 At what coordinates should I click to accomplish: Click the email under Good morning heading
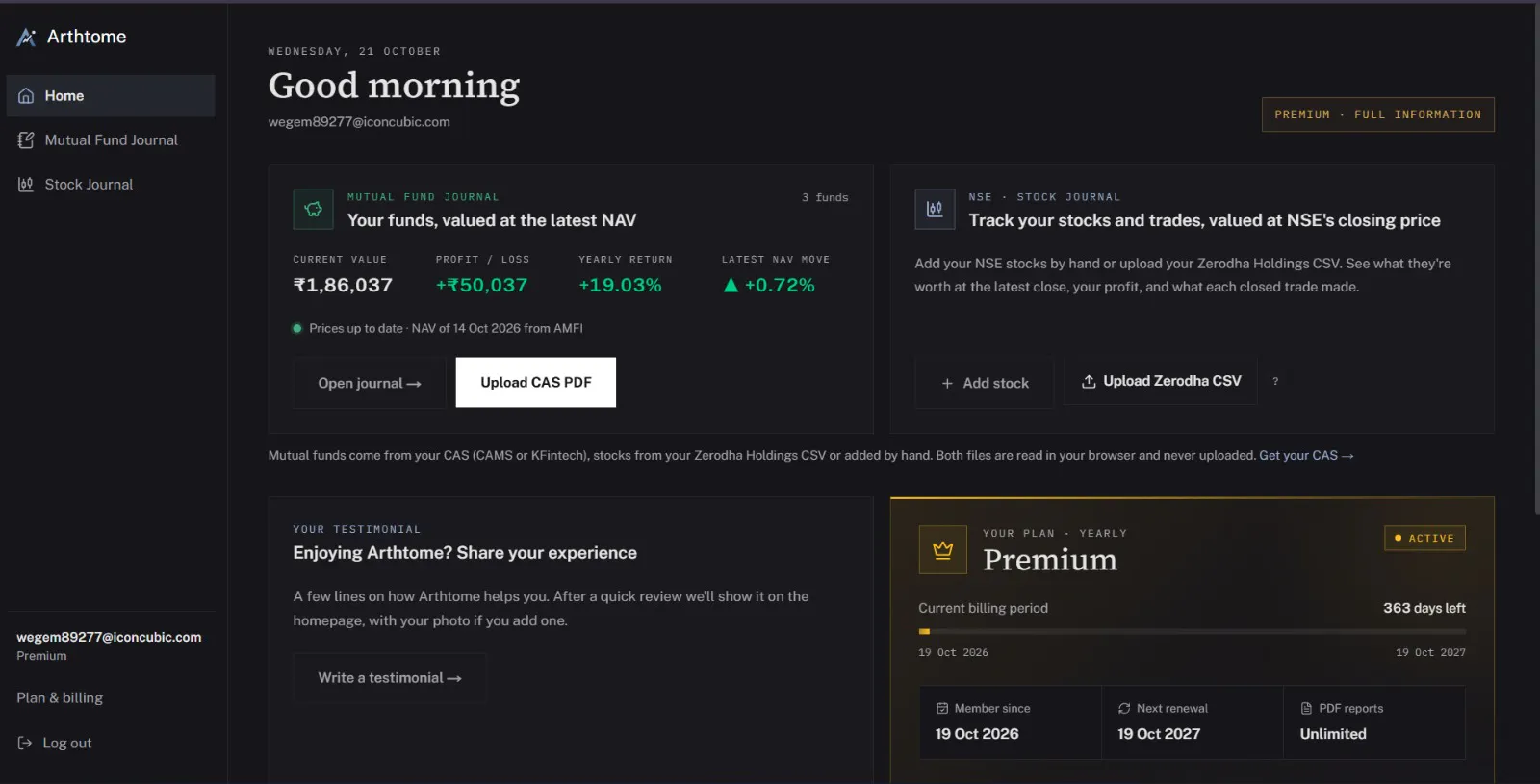click(x=359, y=122)
